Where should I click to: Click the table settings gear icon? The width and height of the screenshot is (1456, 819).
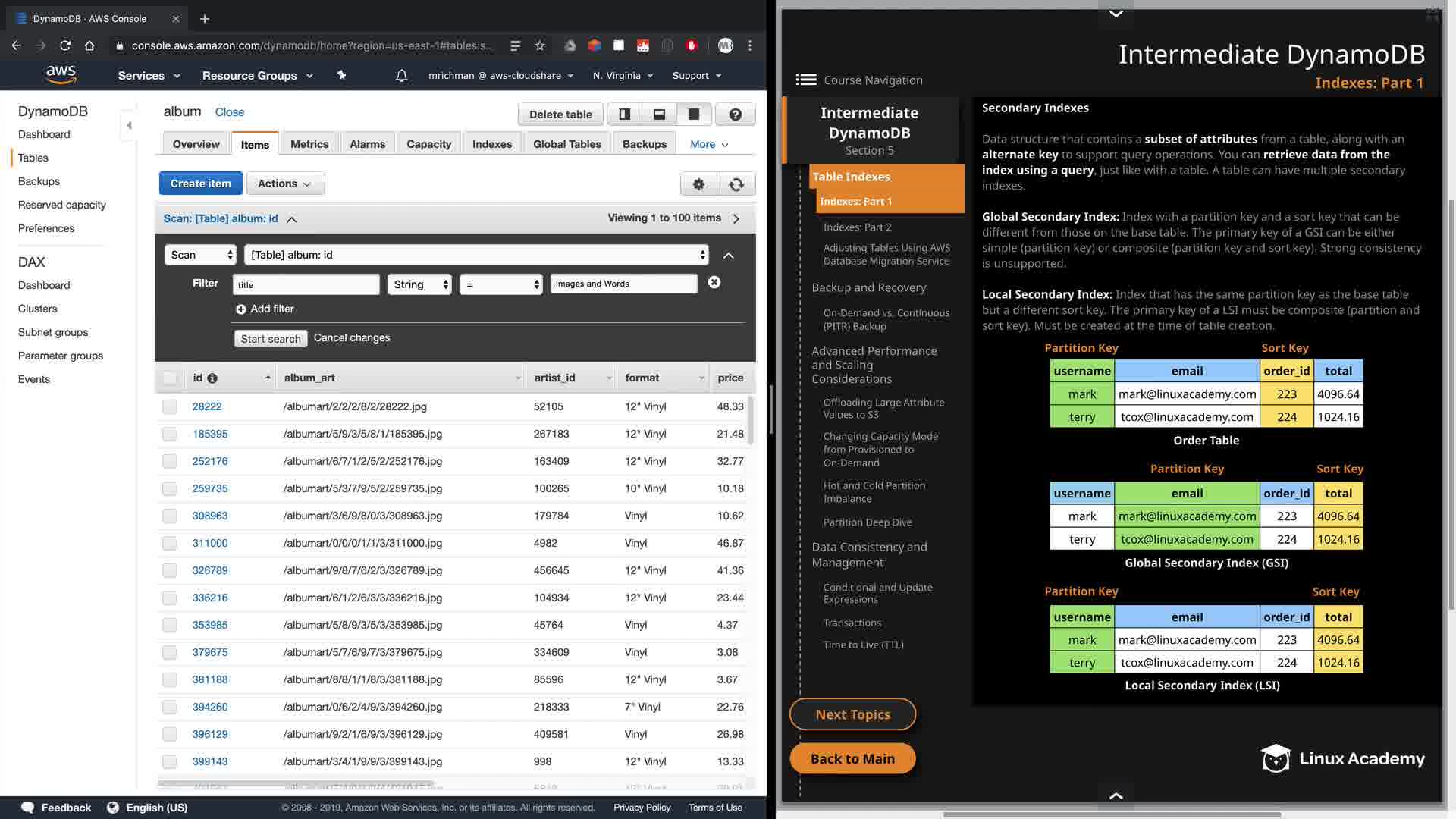tap(698, 184)
